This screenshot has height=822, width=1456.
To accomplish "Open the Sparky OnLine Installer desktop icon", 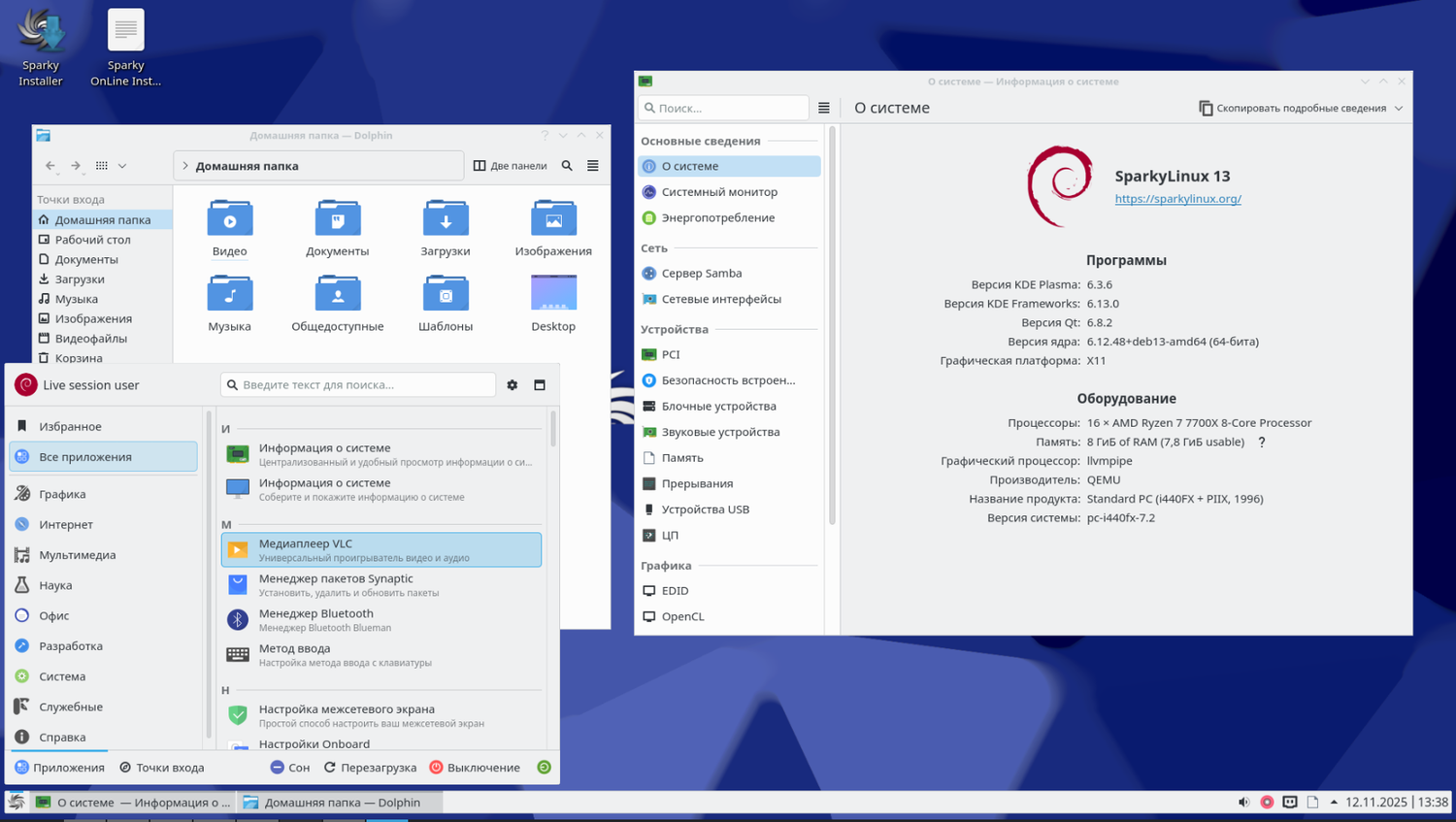I will [125, 47].
